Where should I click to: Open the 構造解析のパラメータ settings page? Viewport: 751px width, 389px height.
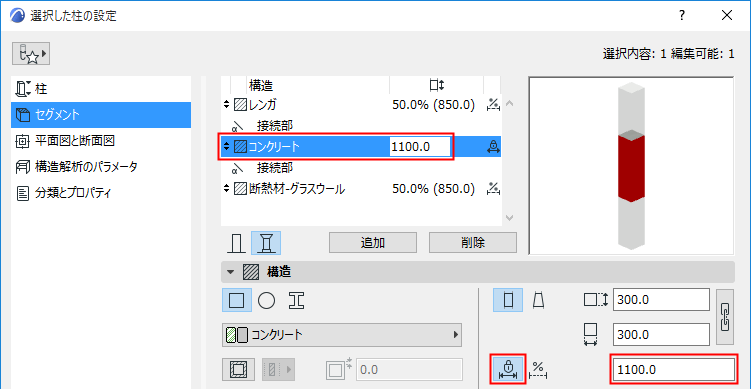click(x=101, y=166)
